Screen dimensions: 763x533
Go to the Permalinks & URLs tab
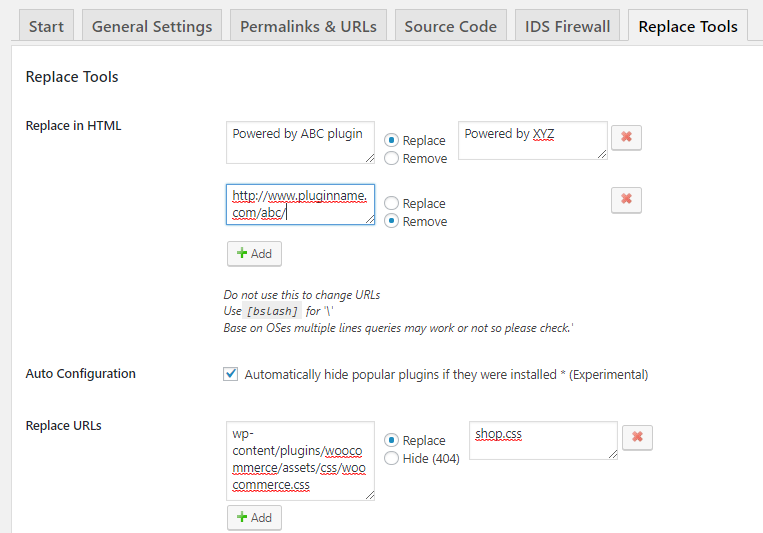click(308, 26)
